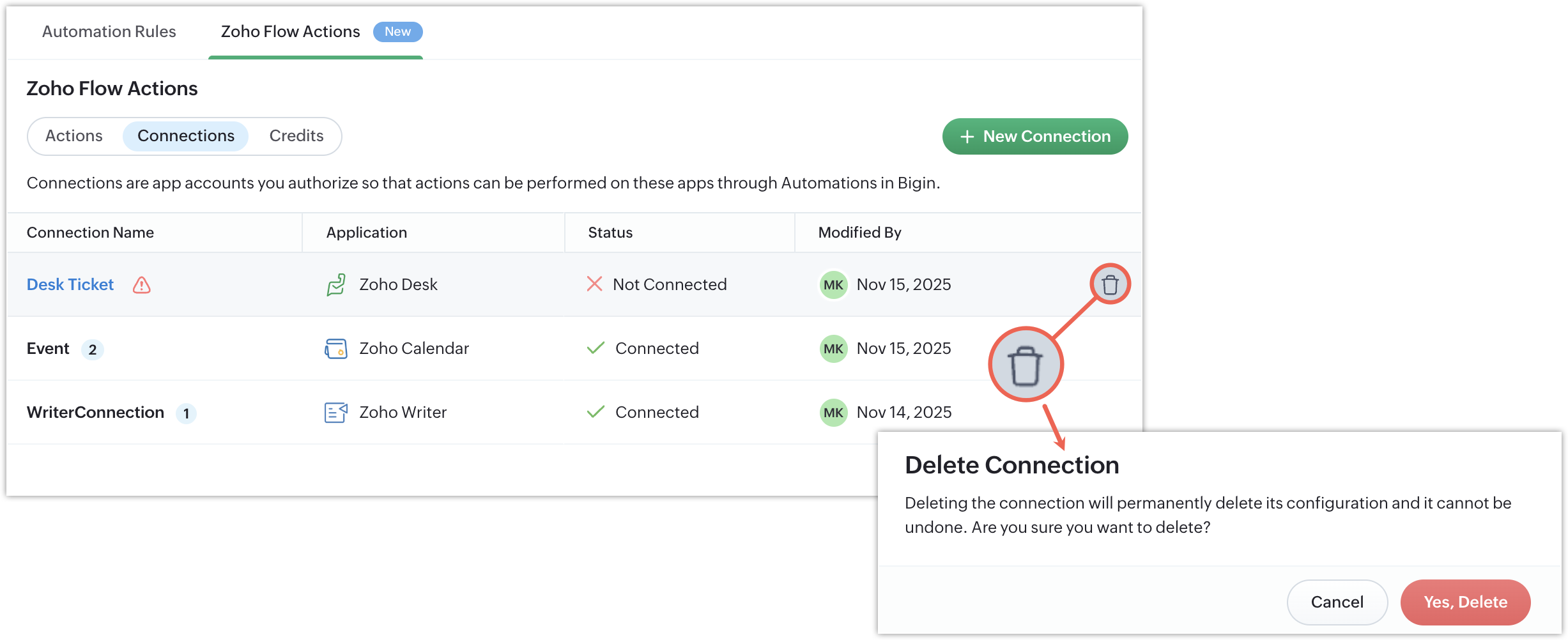Viewport: 1568px width, 644px height.
Task: Open the Credits segment
Action: (x=296, y=136)
